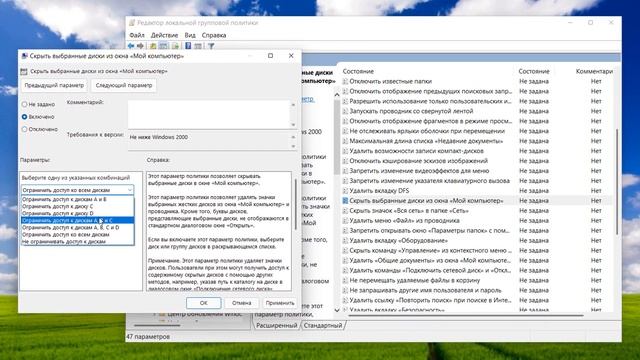Click the «ОК» button

(204, 303)
